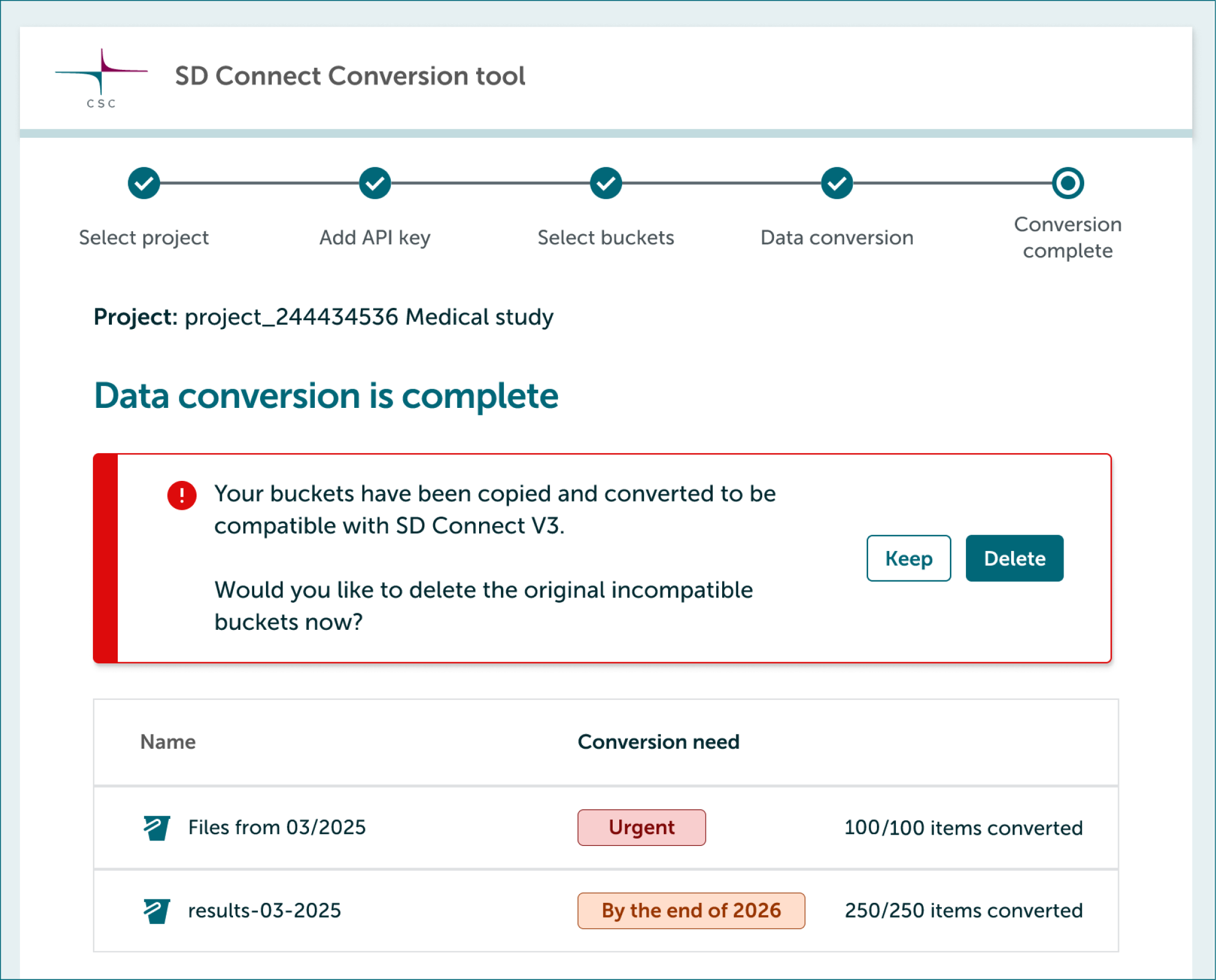Viewport: 1216px width, 980px height.
Task: Select the bucket icon beside results-03-2025
Action: (x=156, y=910)
